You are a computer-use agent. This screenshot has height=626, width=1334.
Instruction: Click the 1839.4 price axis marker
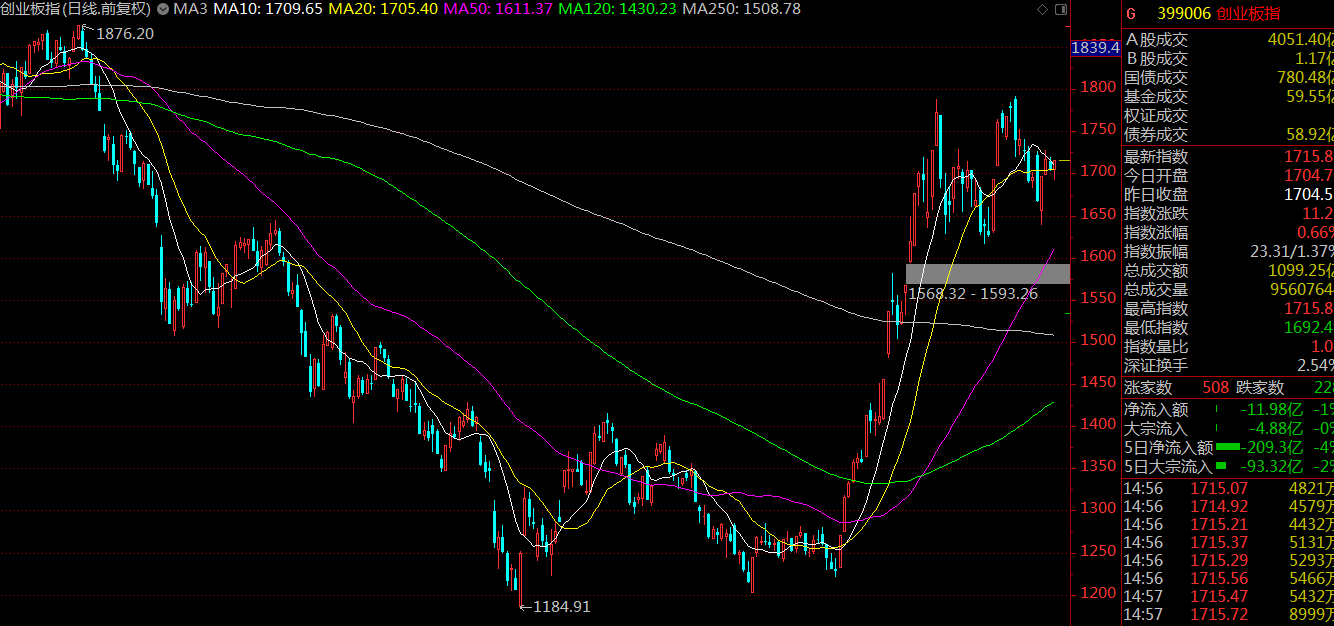[1094, 47]
